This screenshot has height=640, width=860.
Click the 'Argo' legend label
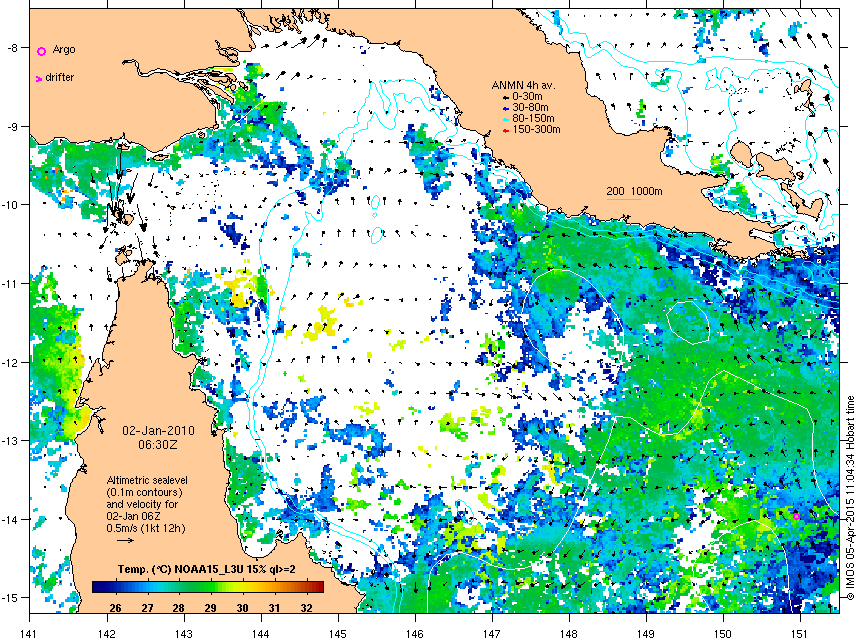tap(64, 49)
